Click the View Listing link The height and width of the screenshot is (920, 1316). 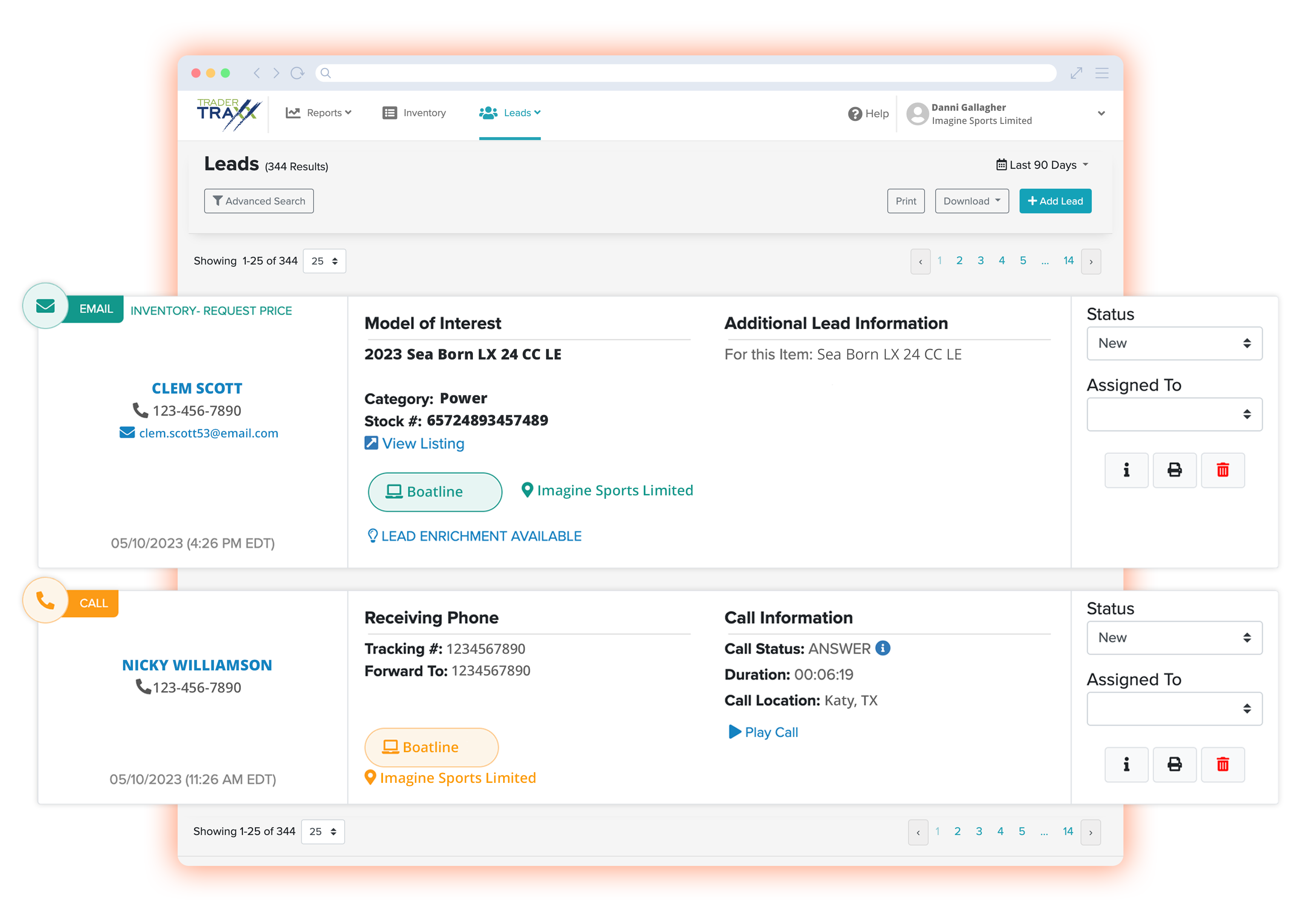(x=415, y=444)
